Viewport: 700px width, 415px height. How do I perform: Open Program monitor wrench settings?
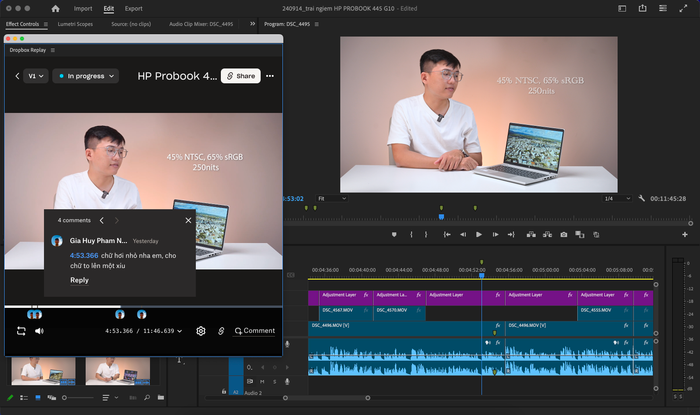click(642, 198)
